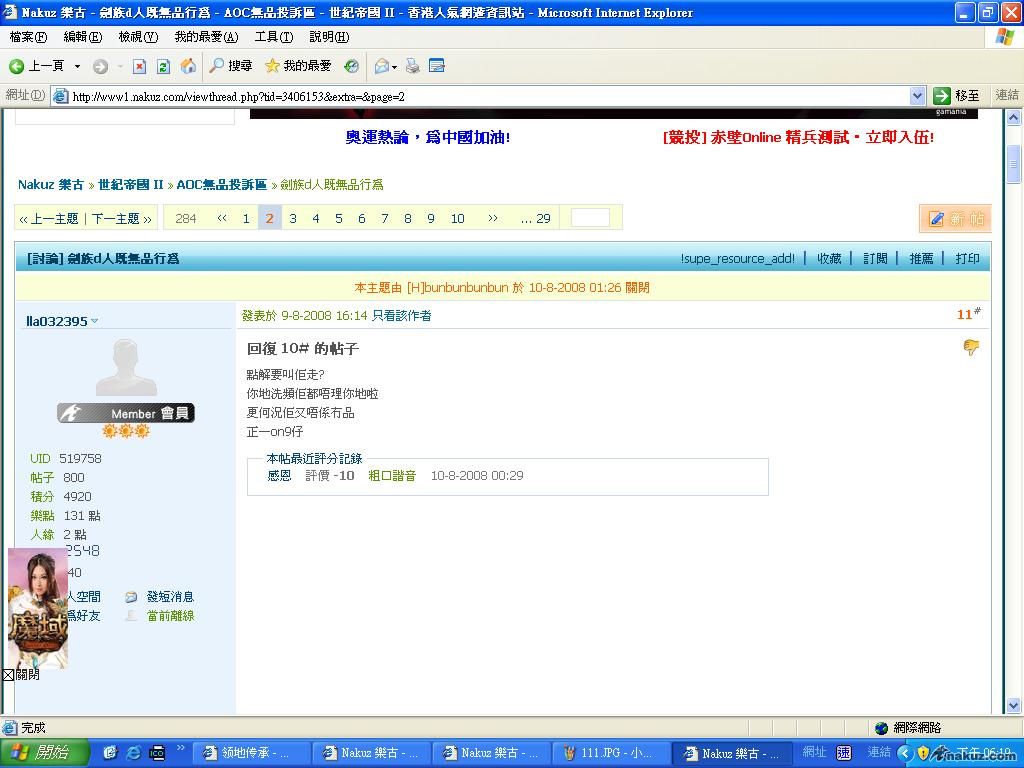The height and width of the screenshot is (768, 1024).
Task: Switch to the 領地传承 taskbar window
Action: 251,753
